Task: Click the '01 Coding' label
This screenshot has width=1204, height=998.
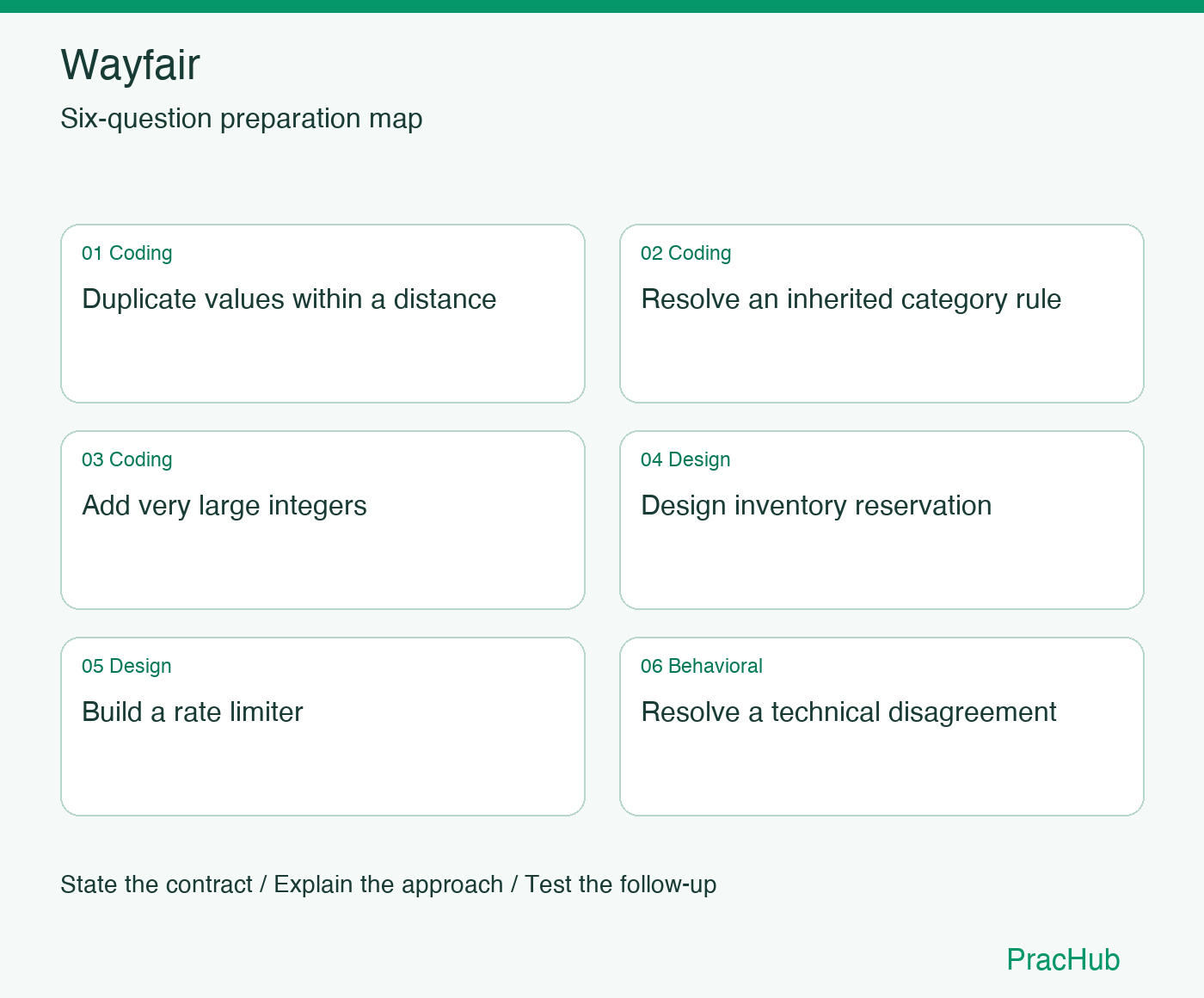Action: 127,253
